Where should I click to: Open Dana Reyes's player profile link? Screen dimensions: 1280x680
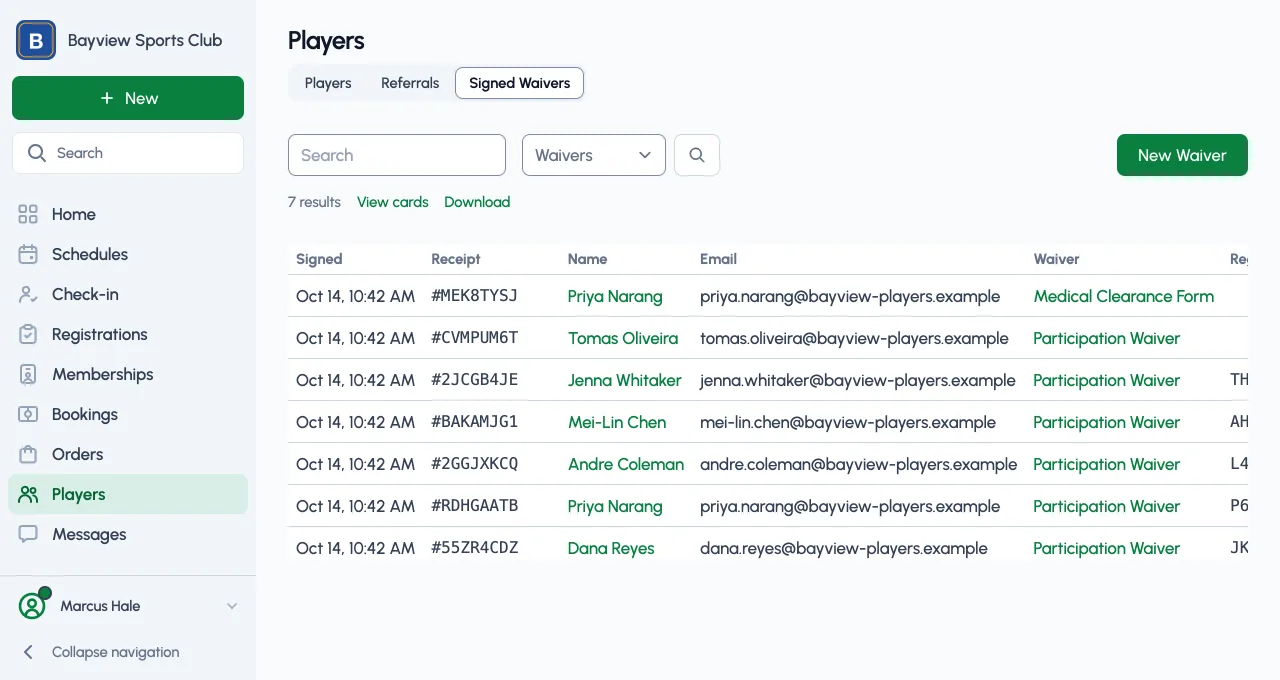[611, 548]
